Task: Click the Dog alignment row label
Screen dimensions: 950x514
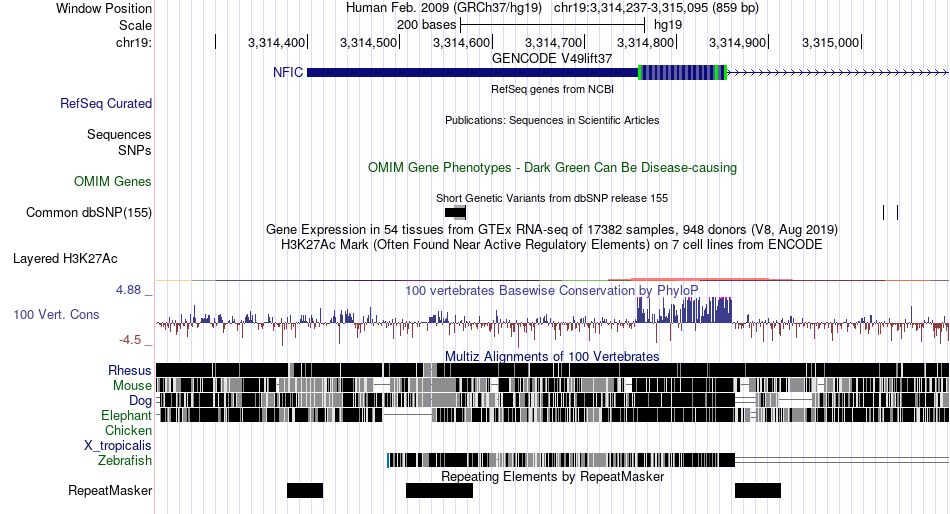Action: pyautogui.click(x=140, y=401)
